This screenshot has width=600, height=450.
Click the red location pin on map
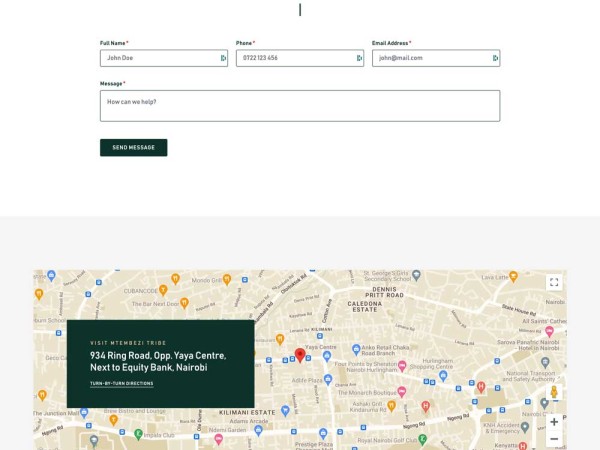[300, 355]
